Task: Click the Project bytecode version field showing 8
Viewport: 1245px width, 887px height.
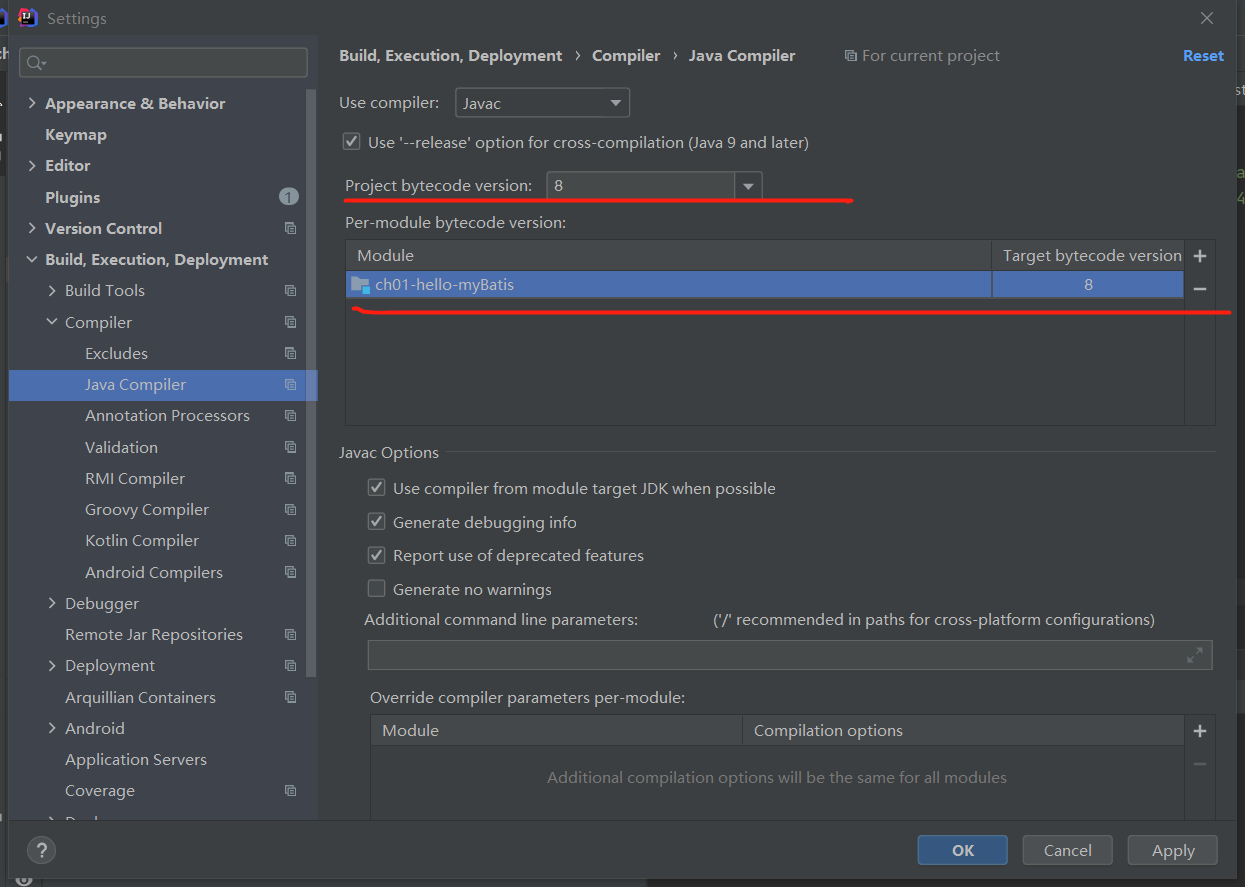Action: pyautogui.click(x=641, y=186)
